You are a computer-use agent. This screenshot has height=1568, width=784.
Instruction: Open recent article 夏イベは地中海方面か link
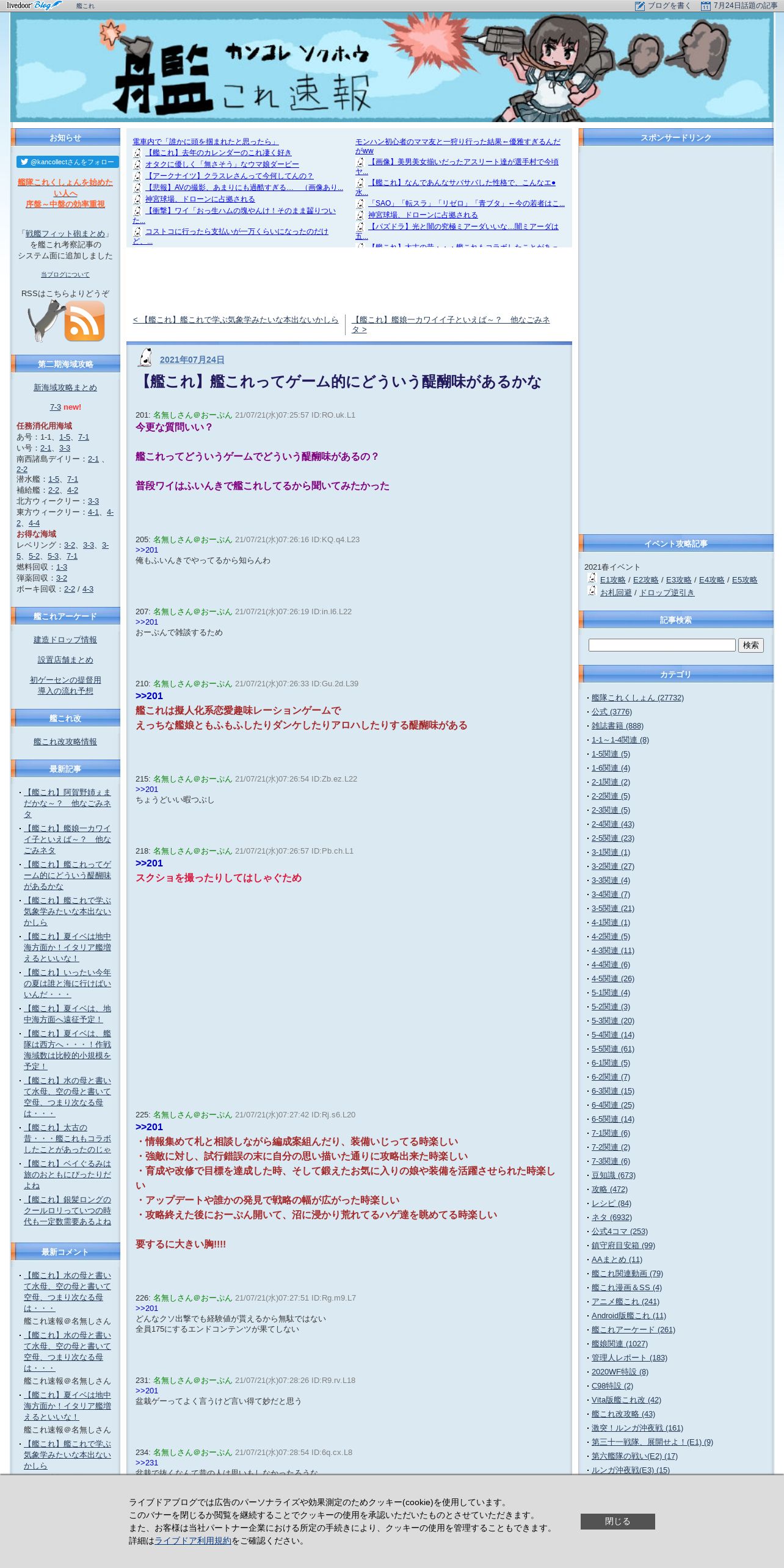coord(67,948)
